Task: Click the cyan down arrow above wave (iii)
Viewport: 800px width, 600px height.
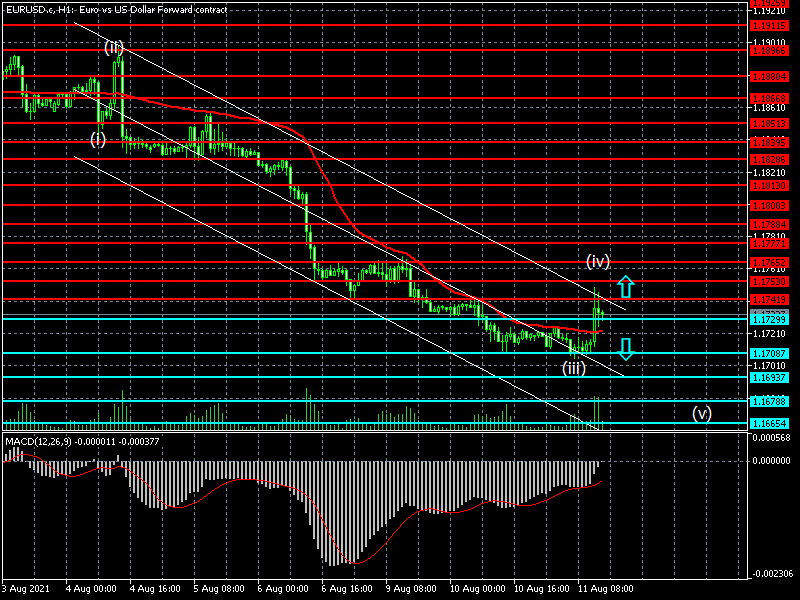Action: (x=625, y=348)
